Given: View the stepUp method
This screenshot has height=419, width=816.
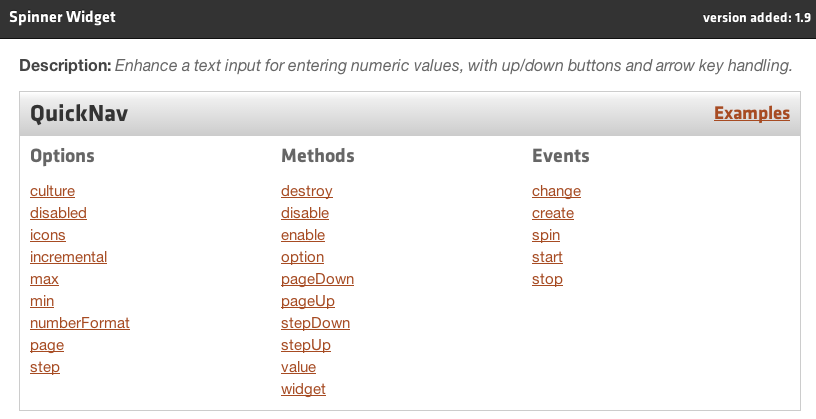Looking at the screenshot, I should [306, 345].
